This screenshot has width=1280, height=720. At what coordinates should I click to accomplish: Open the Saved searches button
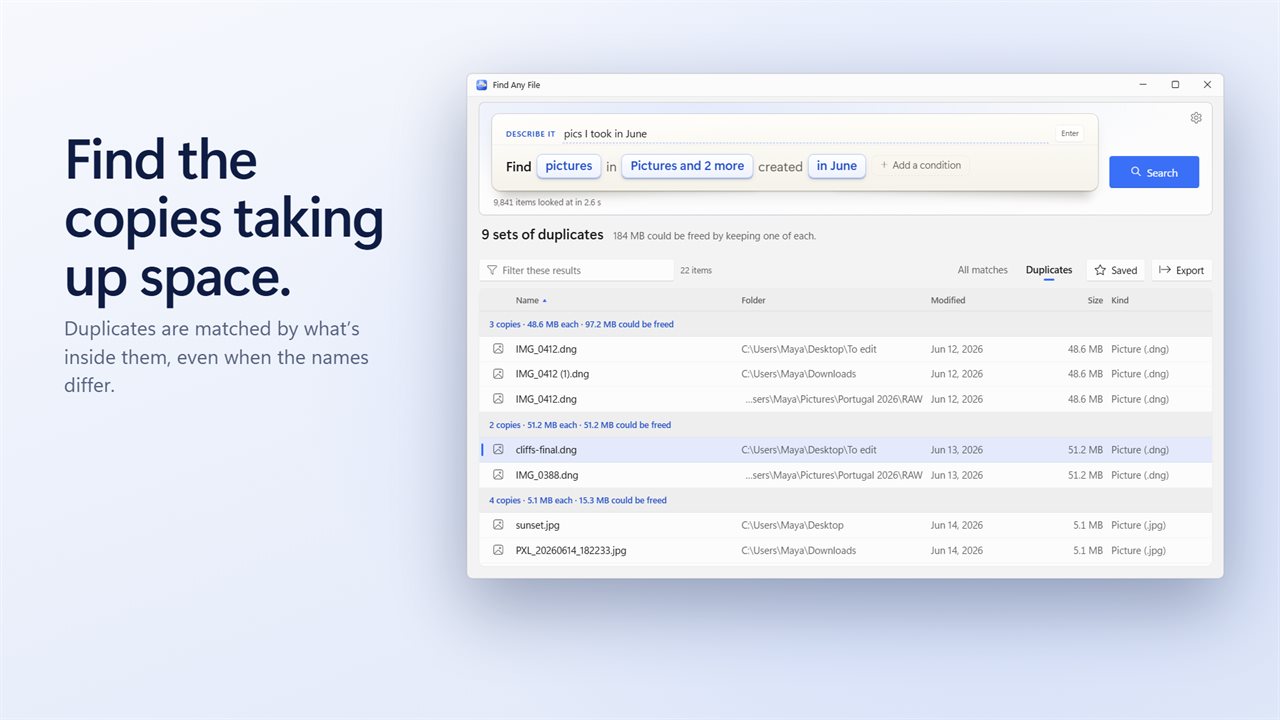[1116, 270]
